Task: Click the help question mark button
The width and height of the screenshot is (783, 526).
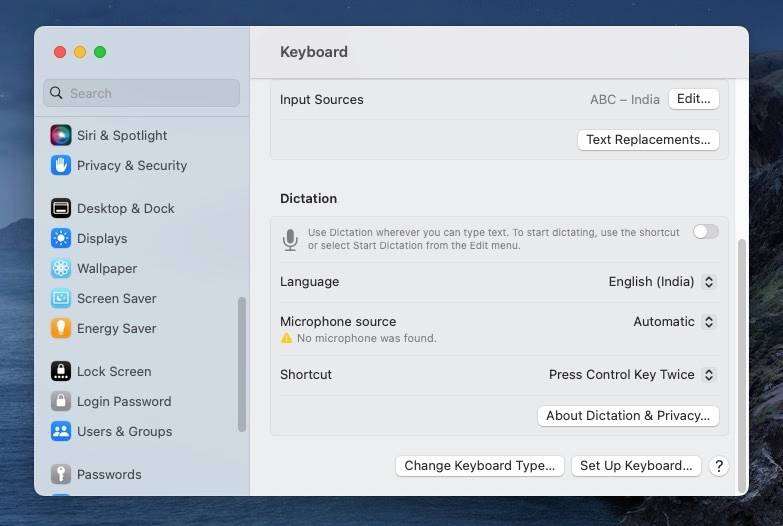Action: tap(718, 466)
